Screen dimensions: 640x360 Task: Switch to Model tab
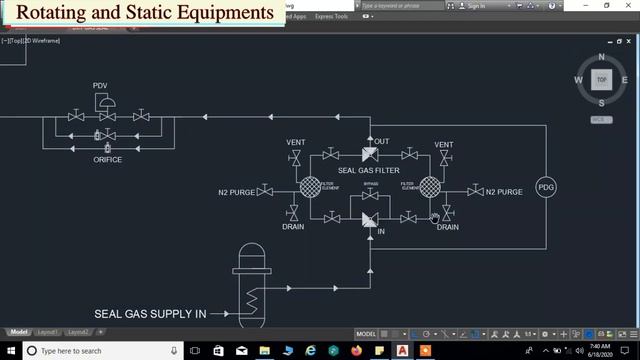(x=18, y=332)
